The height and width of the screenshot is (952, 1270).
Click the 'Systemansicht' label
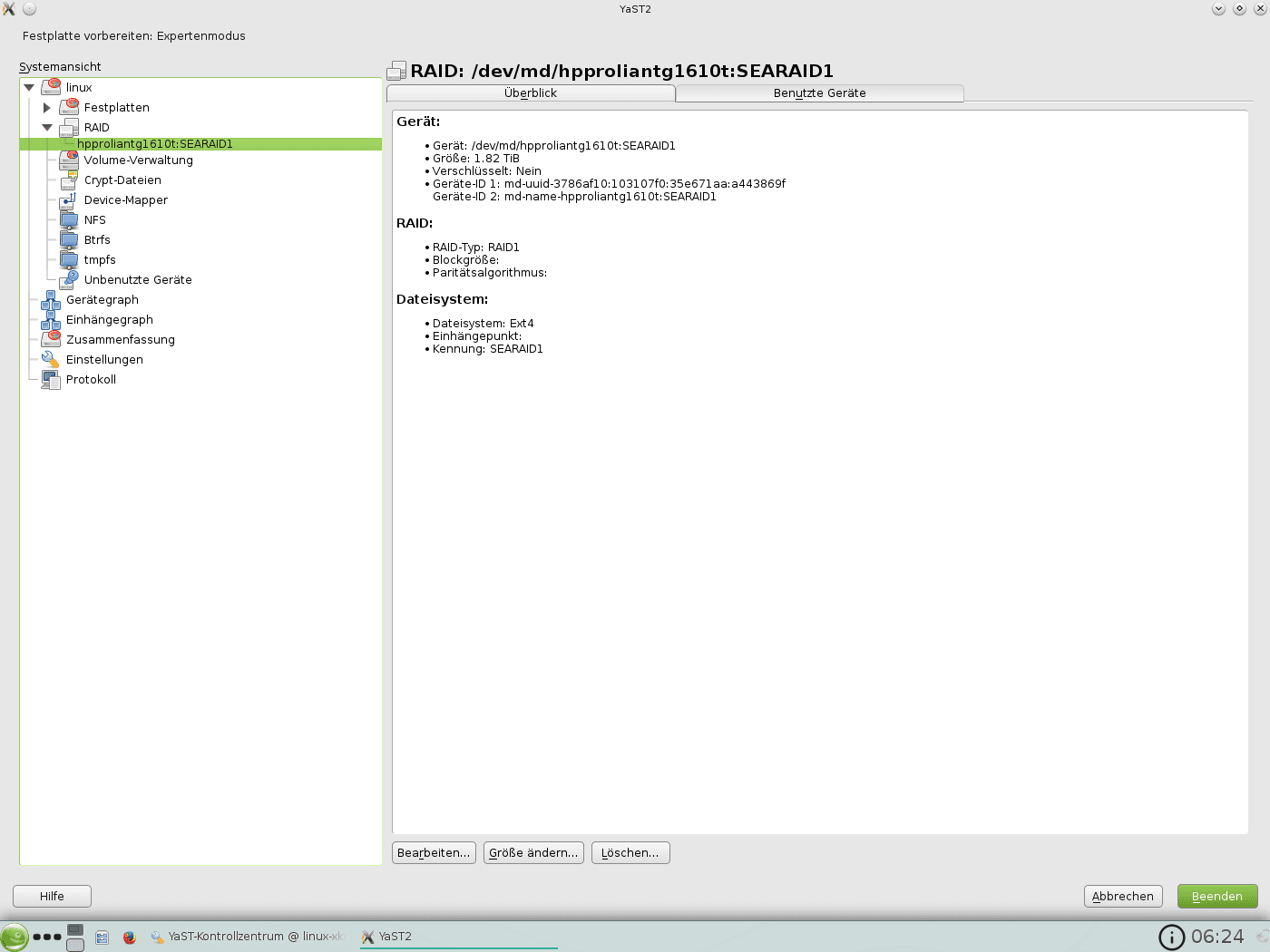[x=60, y=66]
